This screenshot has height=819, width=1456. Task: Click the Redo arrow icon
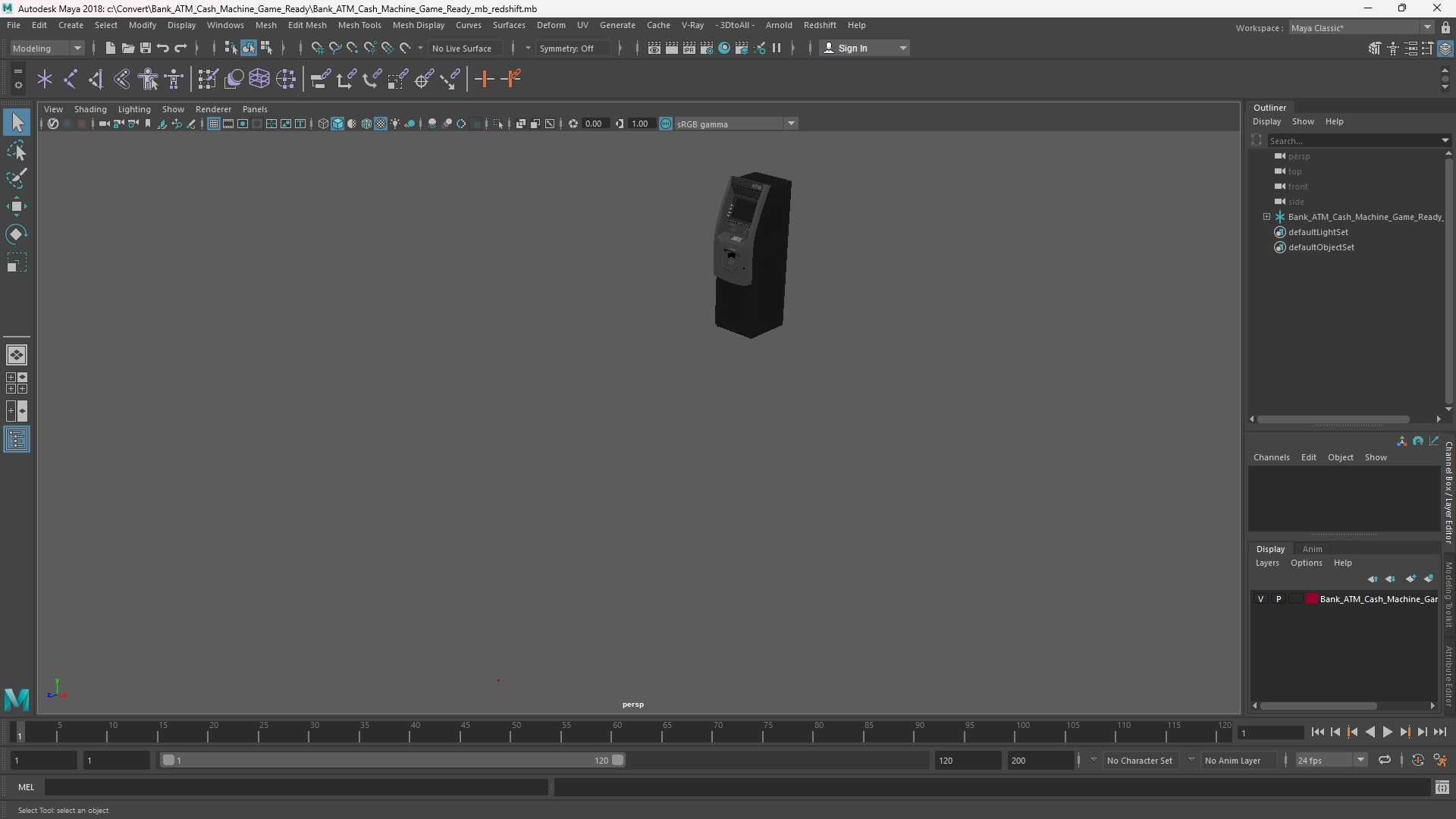[x=180, y=48]
